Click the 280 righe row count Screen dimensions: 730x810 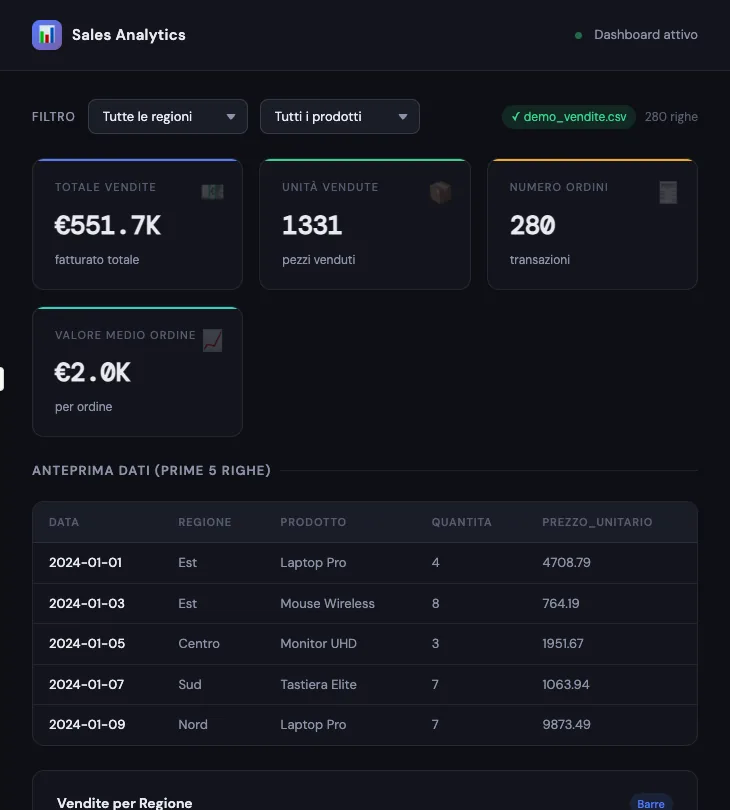(671, 117)
